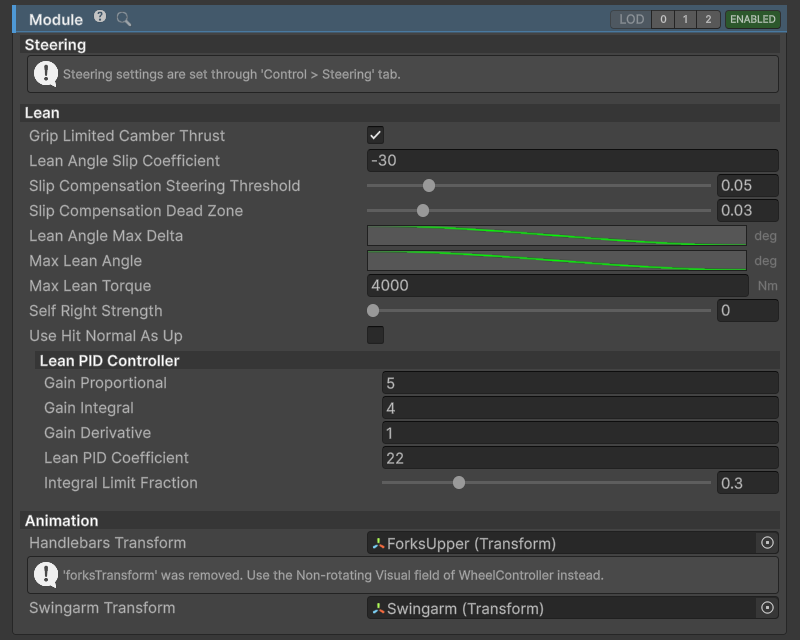Toggle LOD level 1 button

tap(685, 19)
